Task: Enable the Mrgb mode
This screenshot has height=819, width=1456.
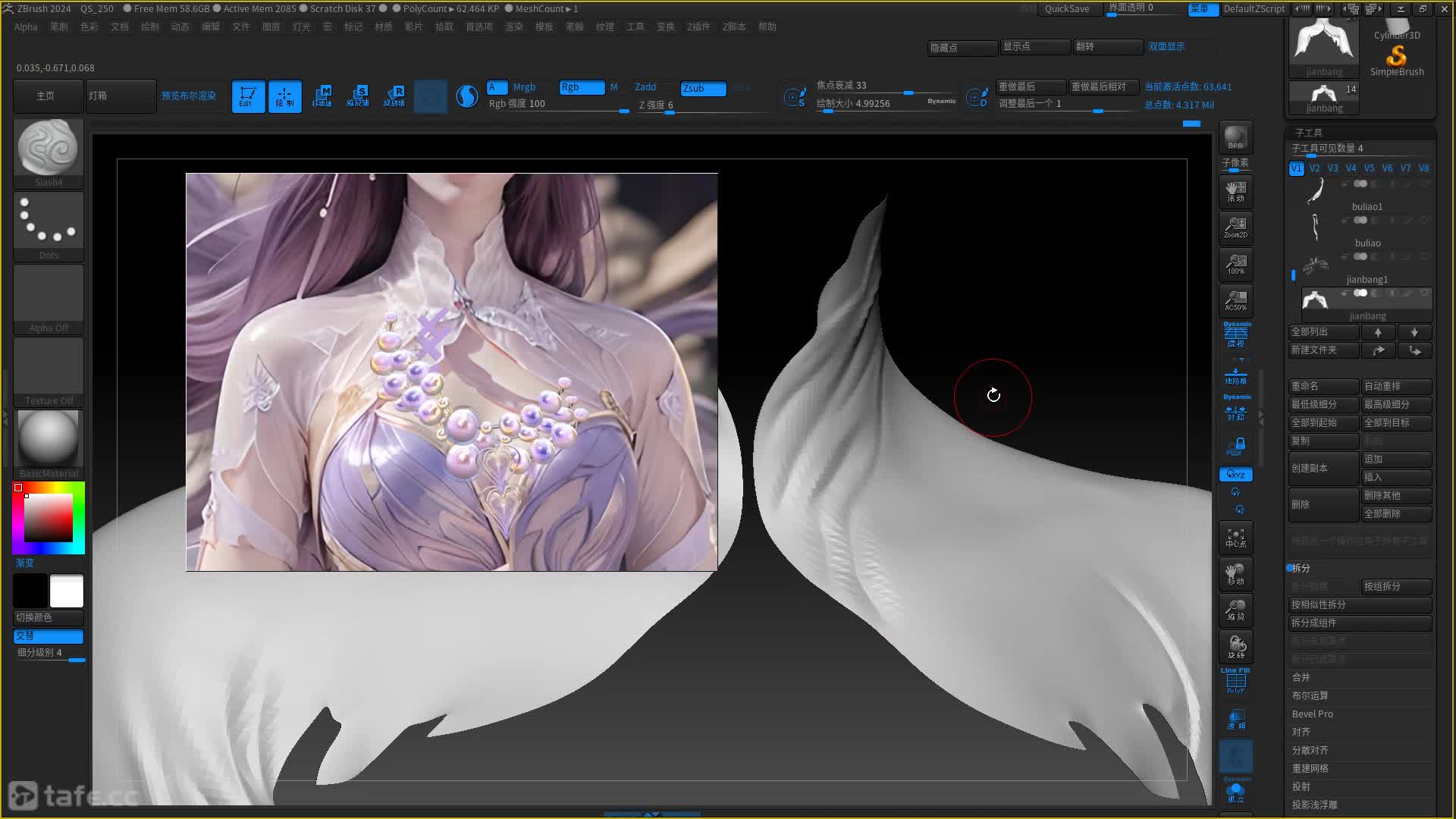Action: coord(524,87)
